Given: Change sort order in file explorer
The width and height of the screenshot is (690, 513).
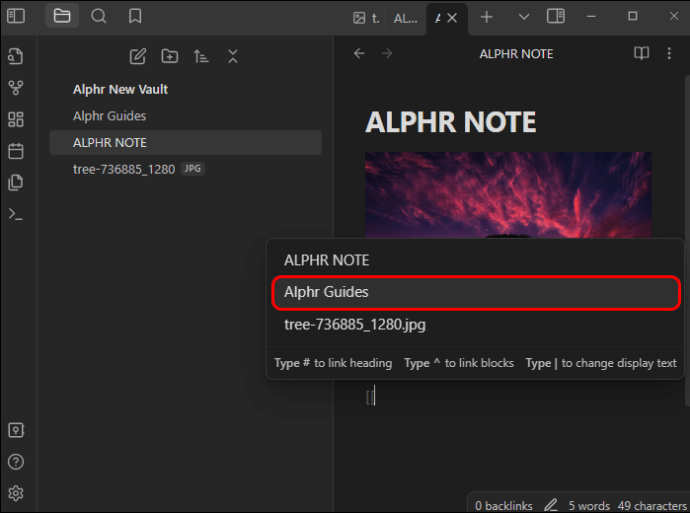Looking at the screenshot, I should pyautogui.click(x=201, y=56).
